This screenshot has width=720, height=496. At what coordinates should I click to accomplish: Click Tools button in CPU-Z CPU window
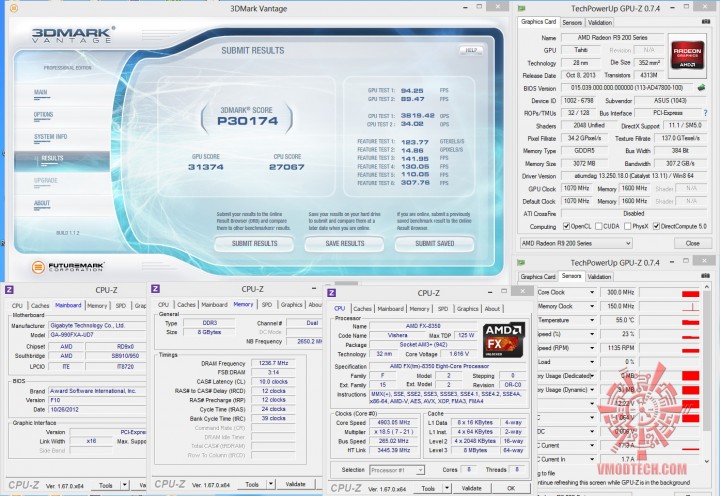coord(428,488)
